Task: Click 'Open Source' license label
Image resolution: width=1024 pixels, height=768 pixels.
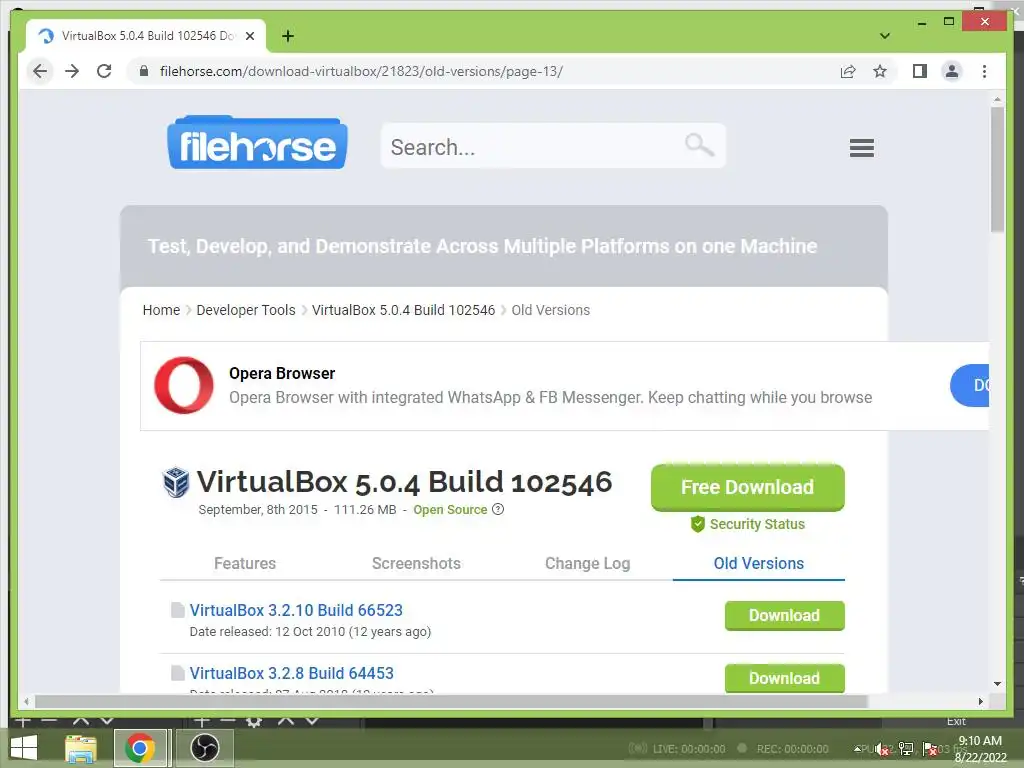Action: (450, 509)
